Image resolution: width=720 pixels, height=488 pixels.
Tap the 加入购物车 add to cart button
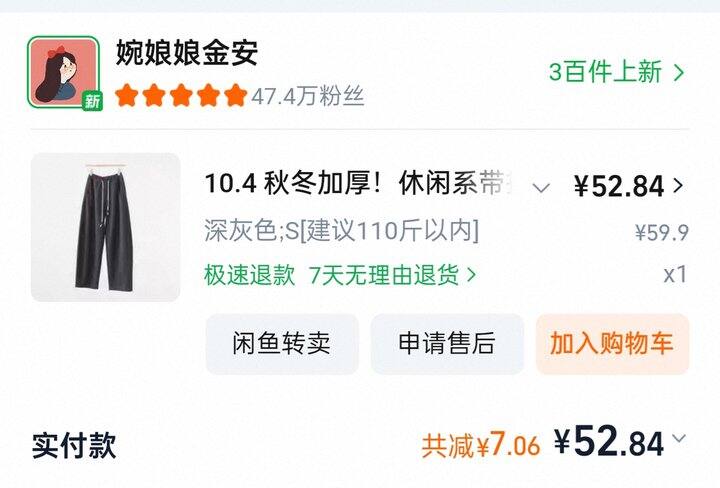click(613, 343)
